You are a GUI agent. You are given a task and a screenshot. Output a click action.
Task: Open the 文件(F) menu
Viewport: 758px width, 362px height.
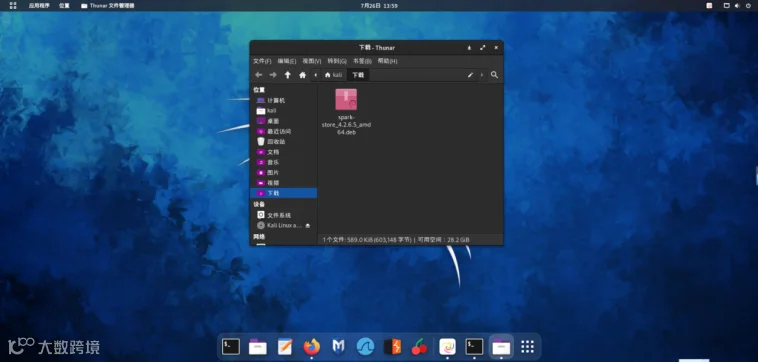pyautogui.click(x=262, y=61)
